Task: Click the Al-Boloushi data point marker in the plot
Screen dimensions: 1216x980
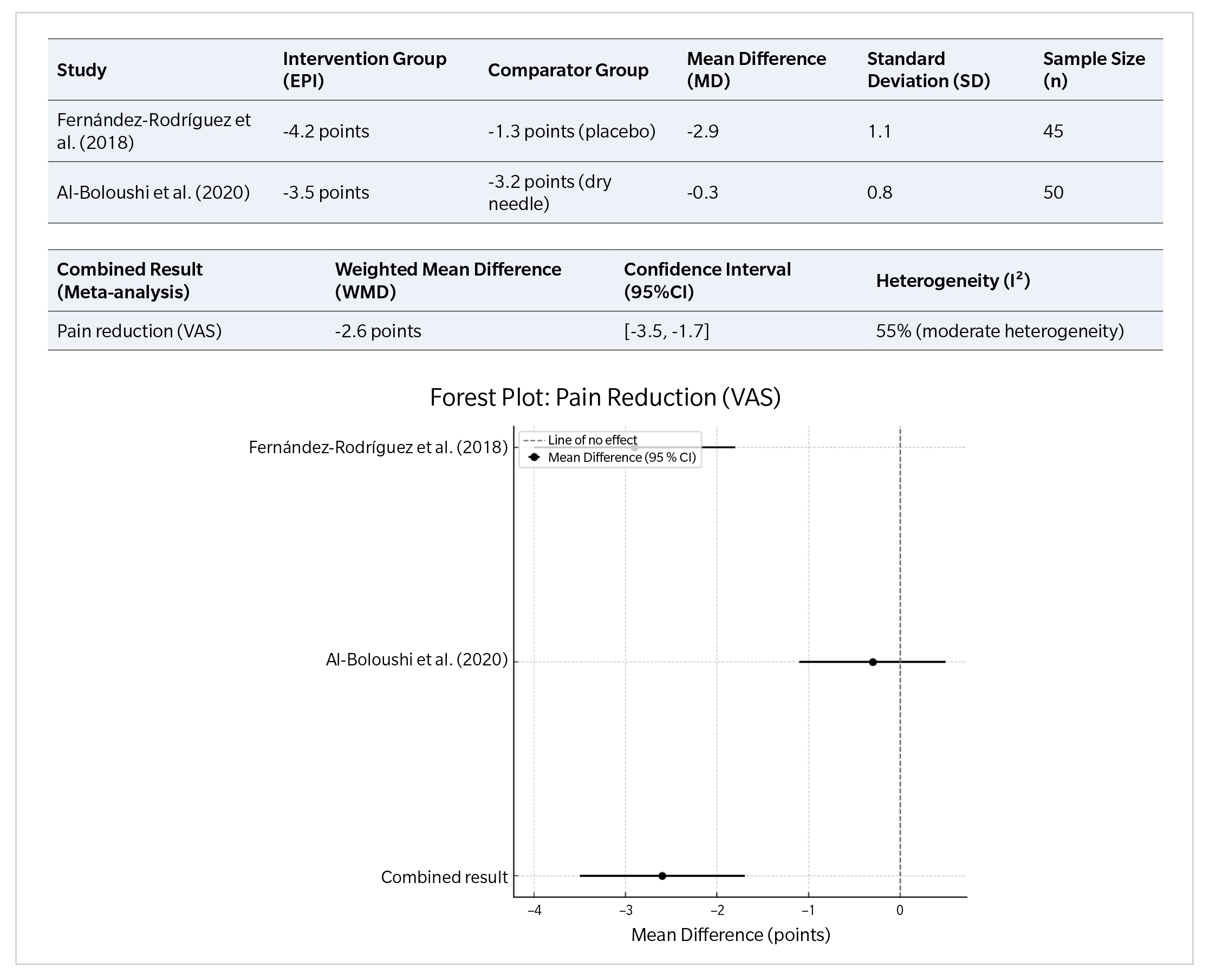Action: tap(873, 662)
